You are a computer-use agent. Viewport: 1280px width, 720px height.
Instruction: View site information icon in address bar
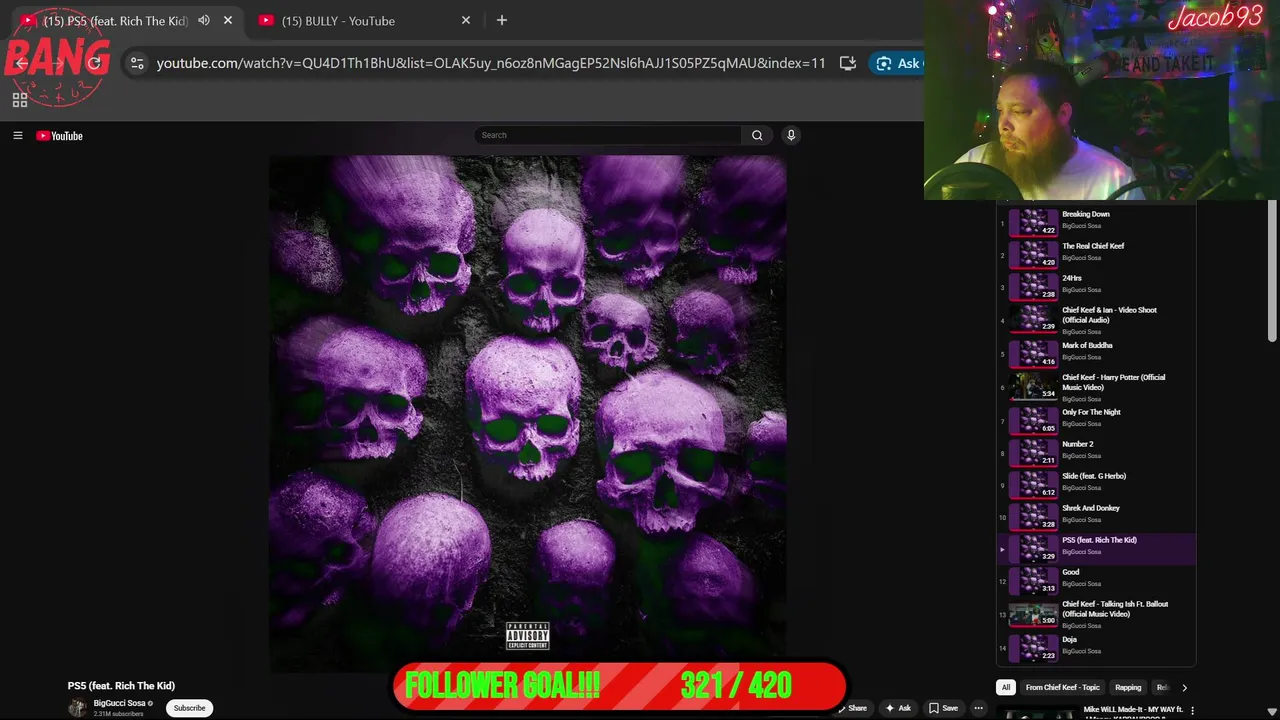(137, 63)
